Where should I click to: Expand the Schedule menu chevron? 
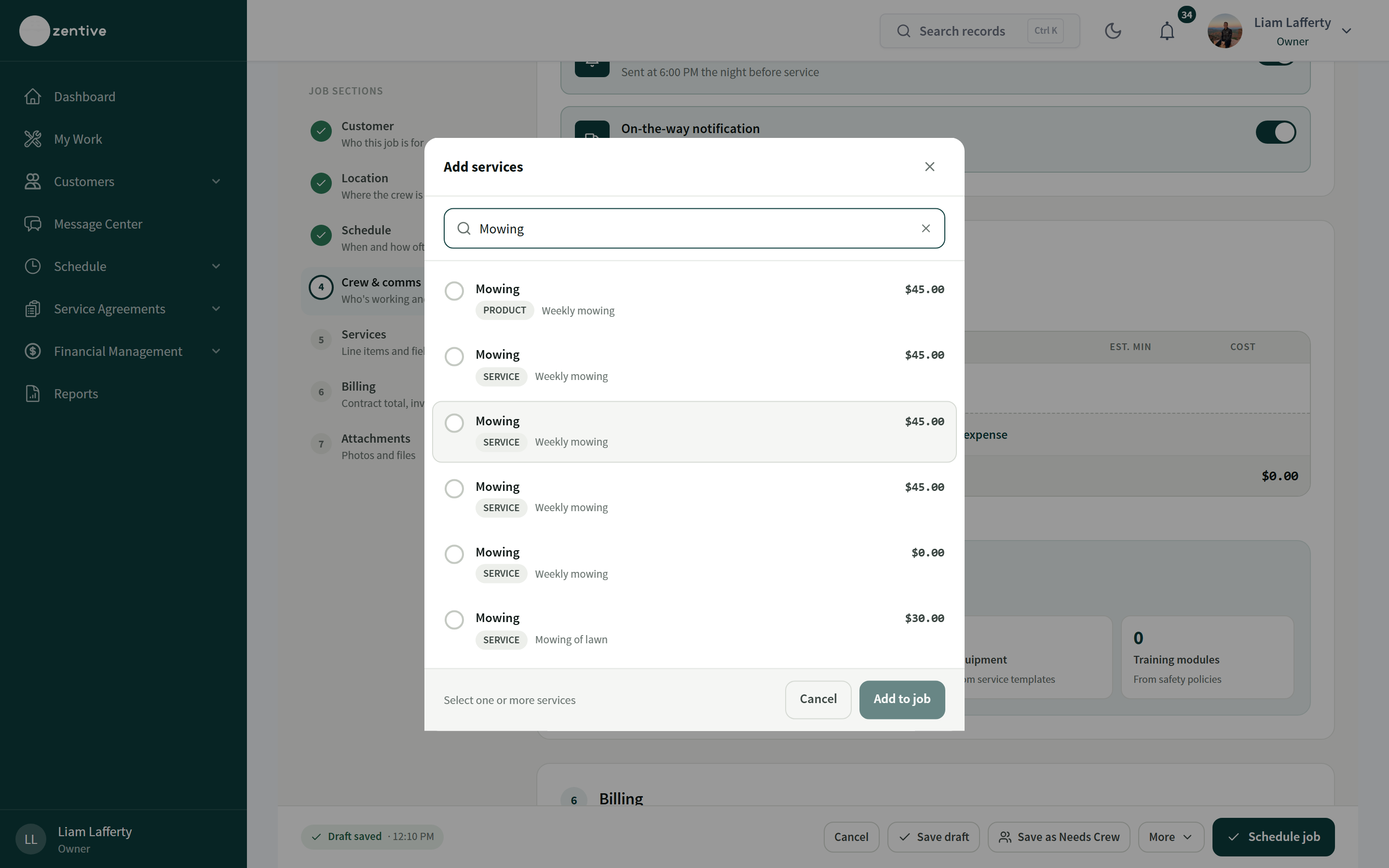point(216,266)
